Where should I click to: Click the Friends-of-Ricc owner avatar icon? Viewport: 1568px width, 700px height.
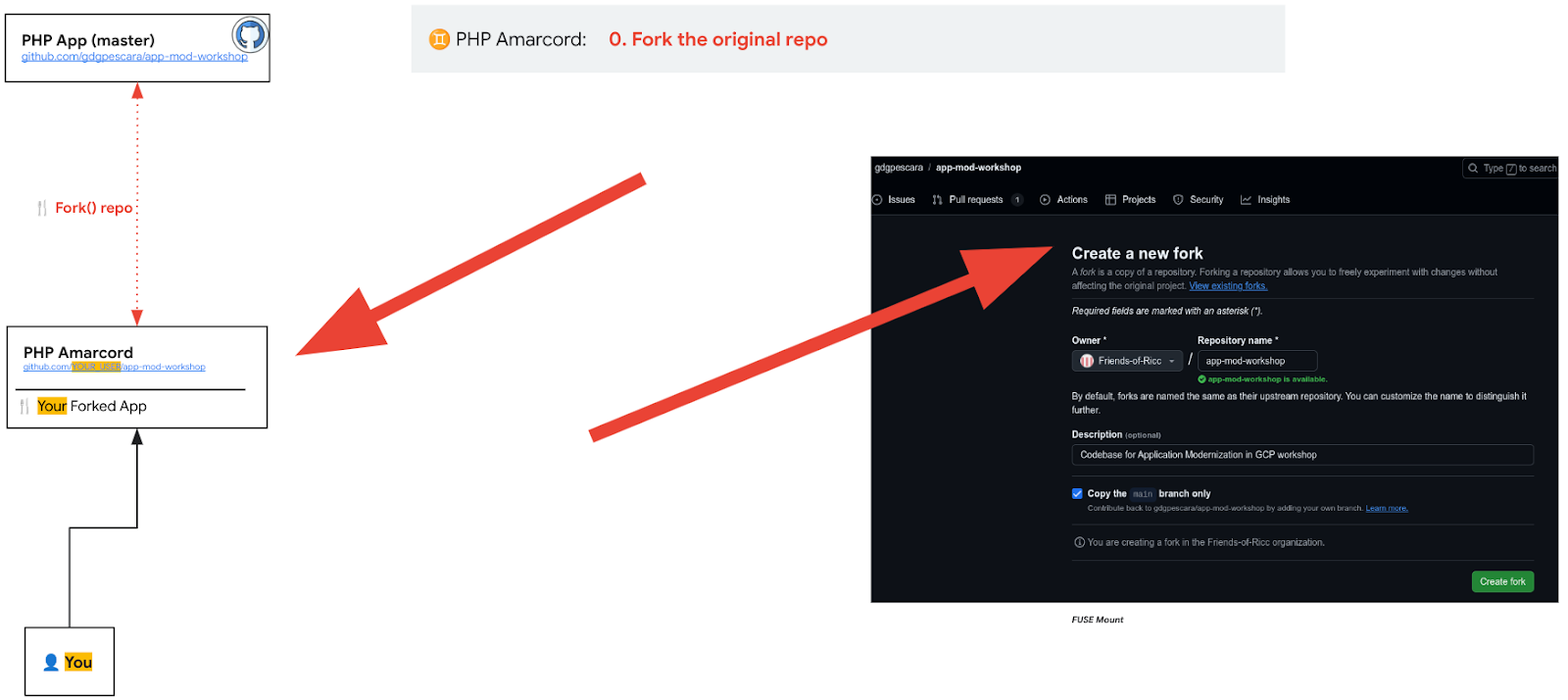click(x=1087, y=361)
